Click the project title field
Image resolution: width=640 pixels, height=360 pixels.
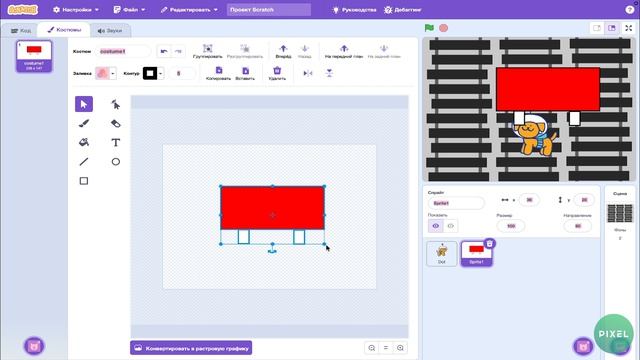[x=269, y=9]
